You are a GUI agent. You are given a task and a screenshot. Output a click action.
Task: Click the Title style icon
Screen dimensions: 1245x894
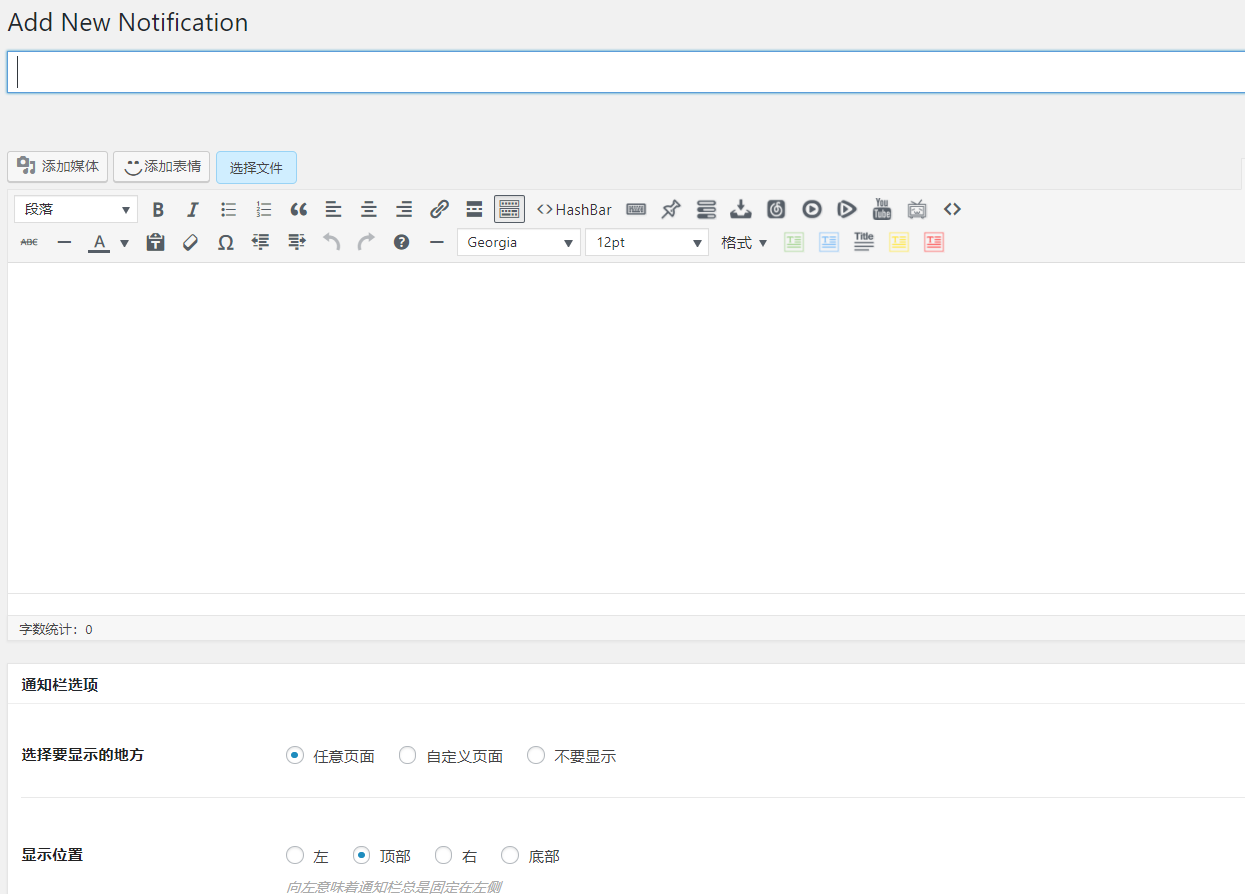pyautogui.click(x=864, y=242)
